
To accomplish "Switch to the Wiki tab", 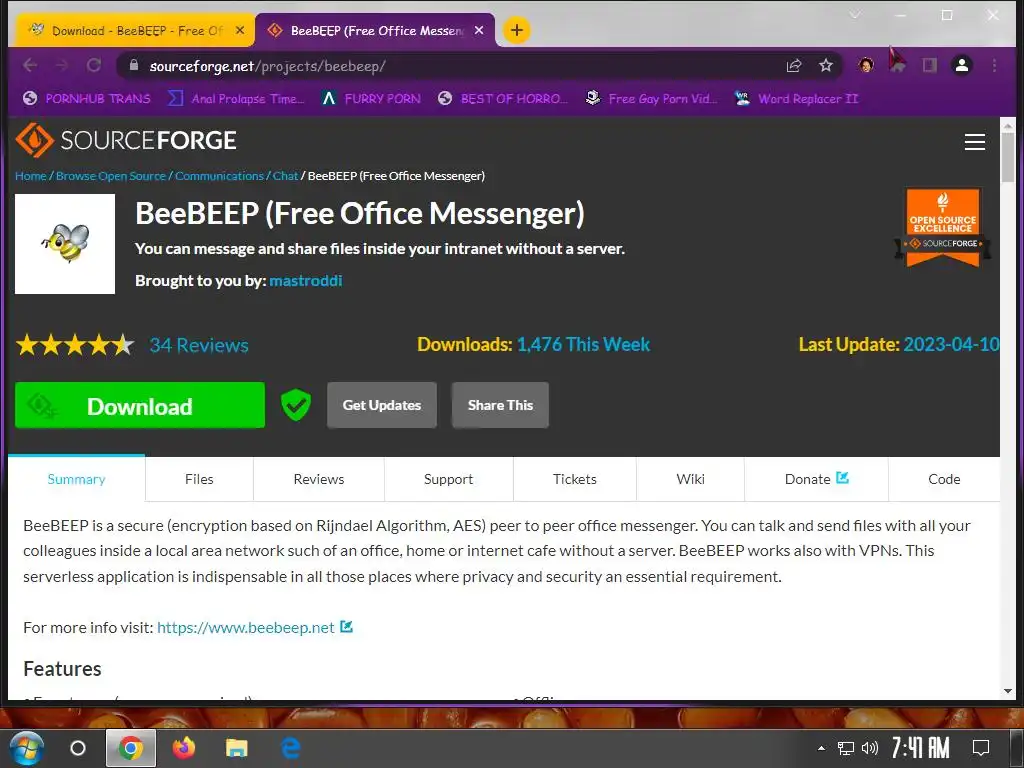I will (x=690, y=479).
